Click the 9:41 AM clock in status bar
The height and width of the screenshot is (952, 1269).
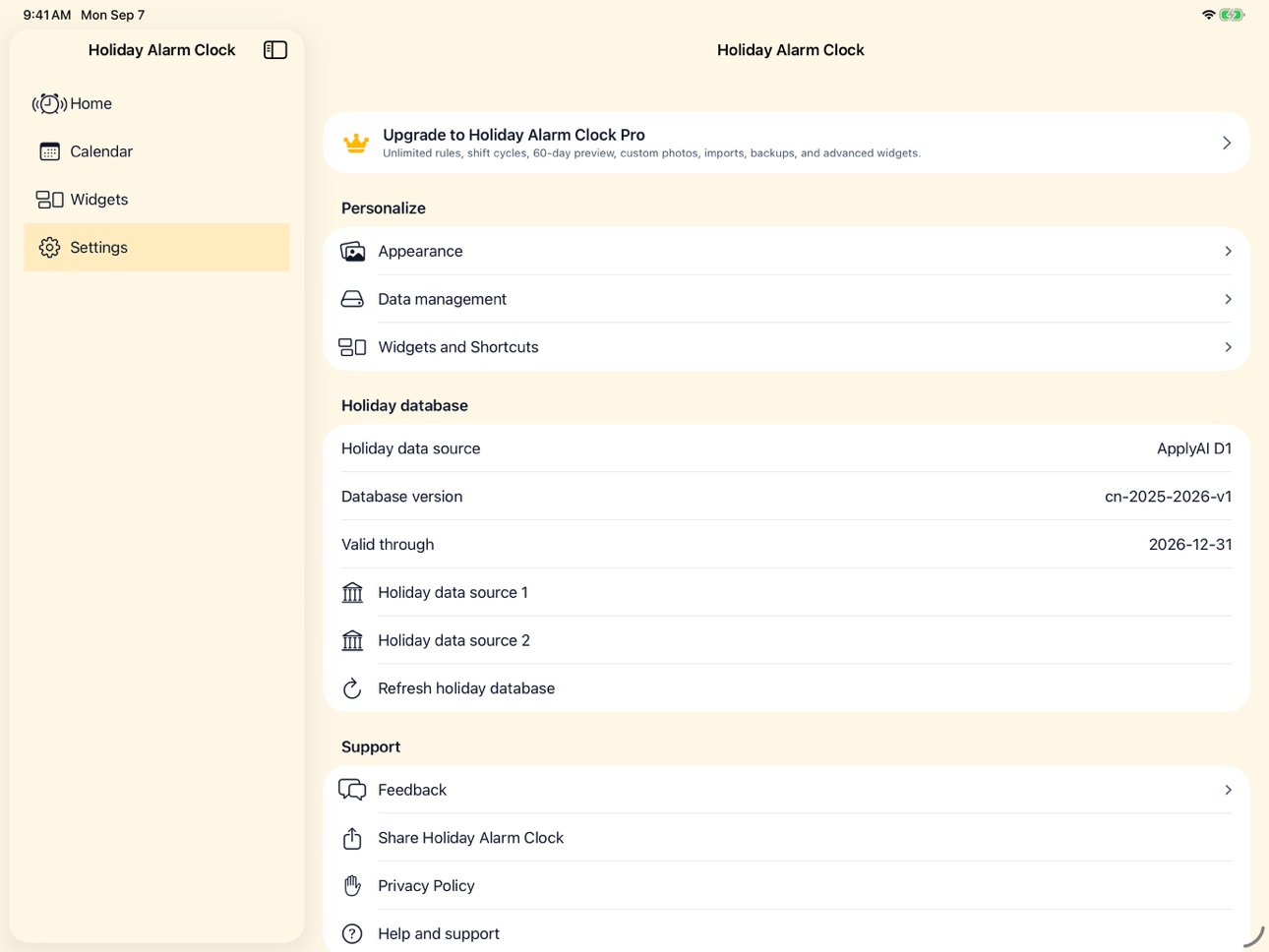click(x=47, y=15)
